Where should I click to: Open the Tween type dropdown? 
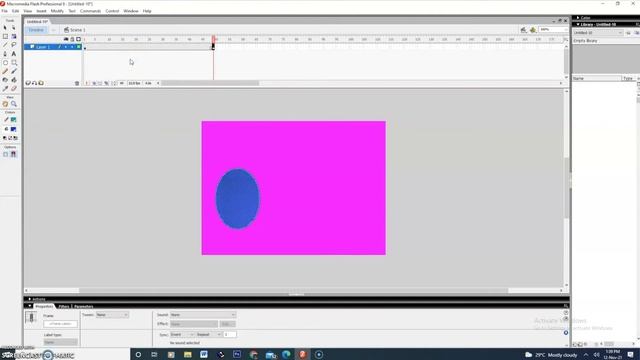[112, 315]
